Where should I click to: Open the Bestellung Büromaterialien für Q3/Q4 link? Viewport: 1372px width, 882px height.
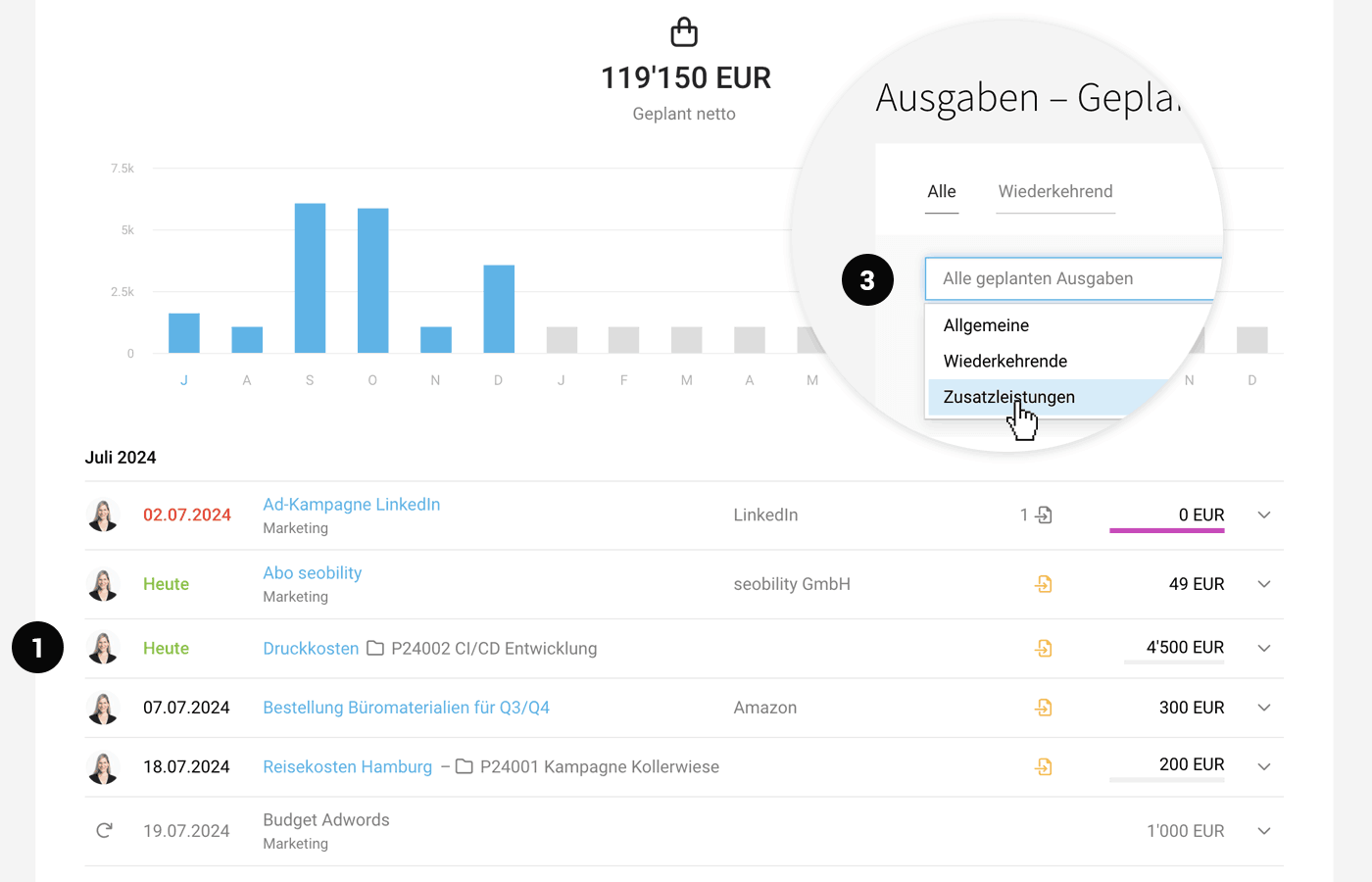[406, 708]
